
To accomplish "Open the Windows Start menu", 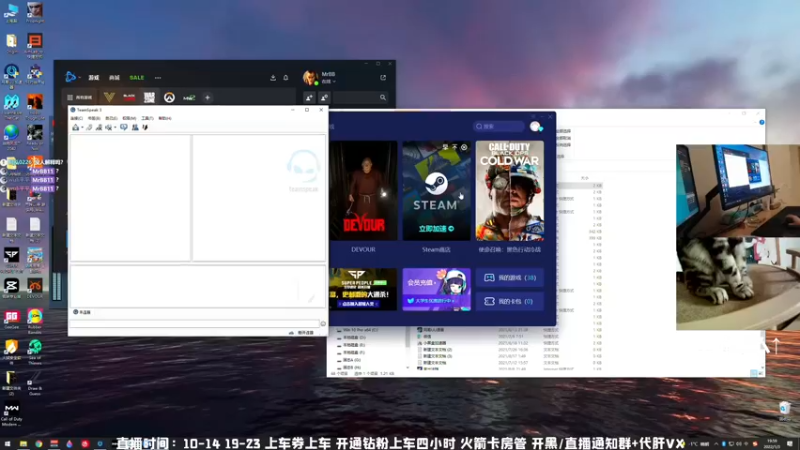I will click(7, 444).
